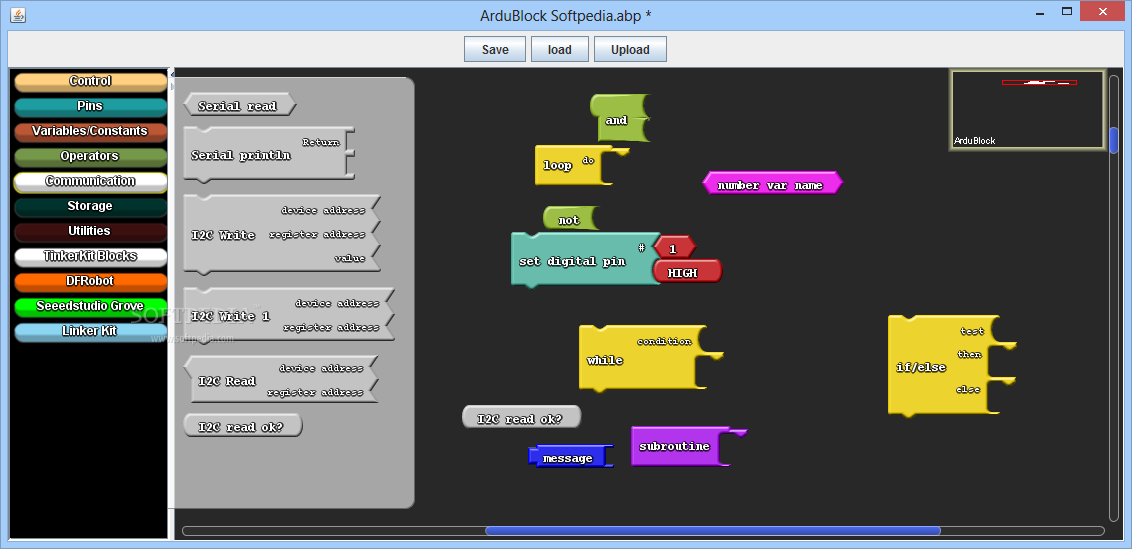Select the magenta number var name block

tap(772, 183)
